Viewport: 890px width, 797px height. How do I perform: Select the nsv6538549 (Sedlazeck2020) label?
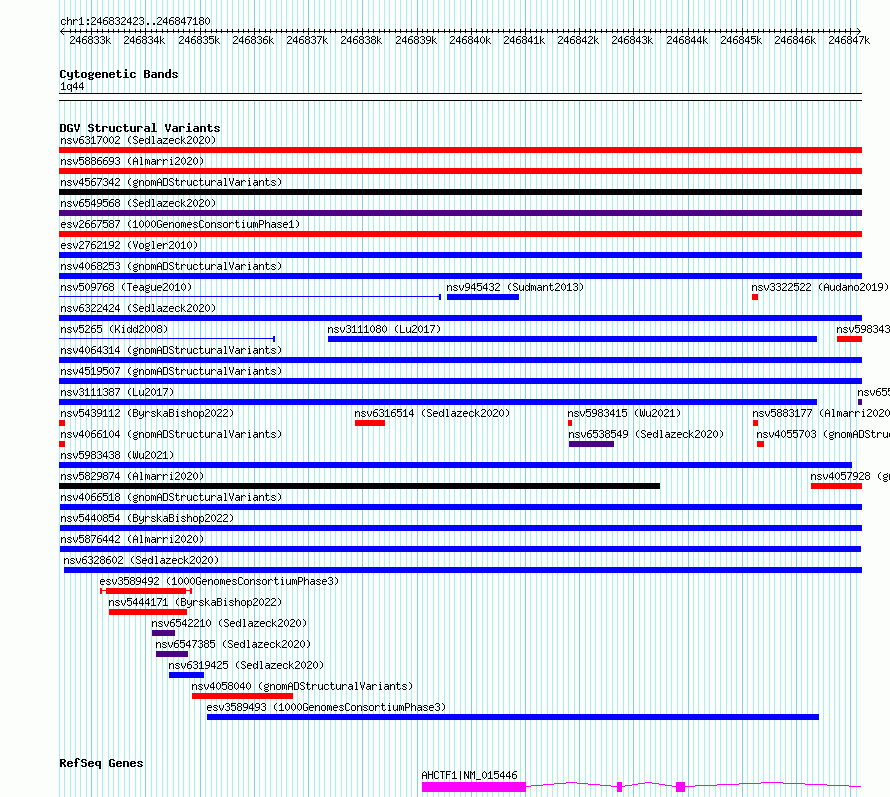pyautogui.click(x=646, y=434)
